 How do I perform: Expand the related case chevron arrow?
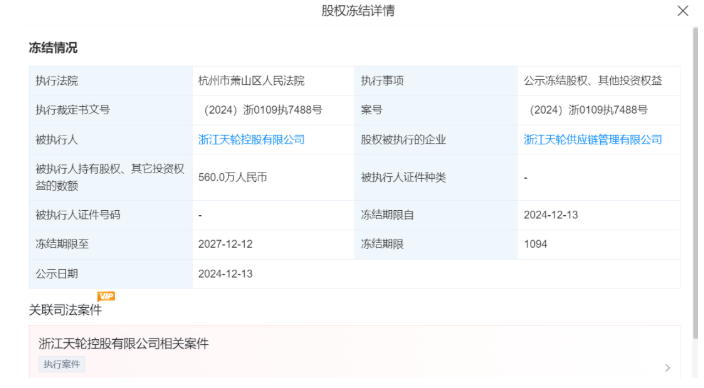pyautogui.click(x=668, y=368)
